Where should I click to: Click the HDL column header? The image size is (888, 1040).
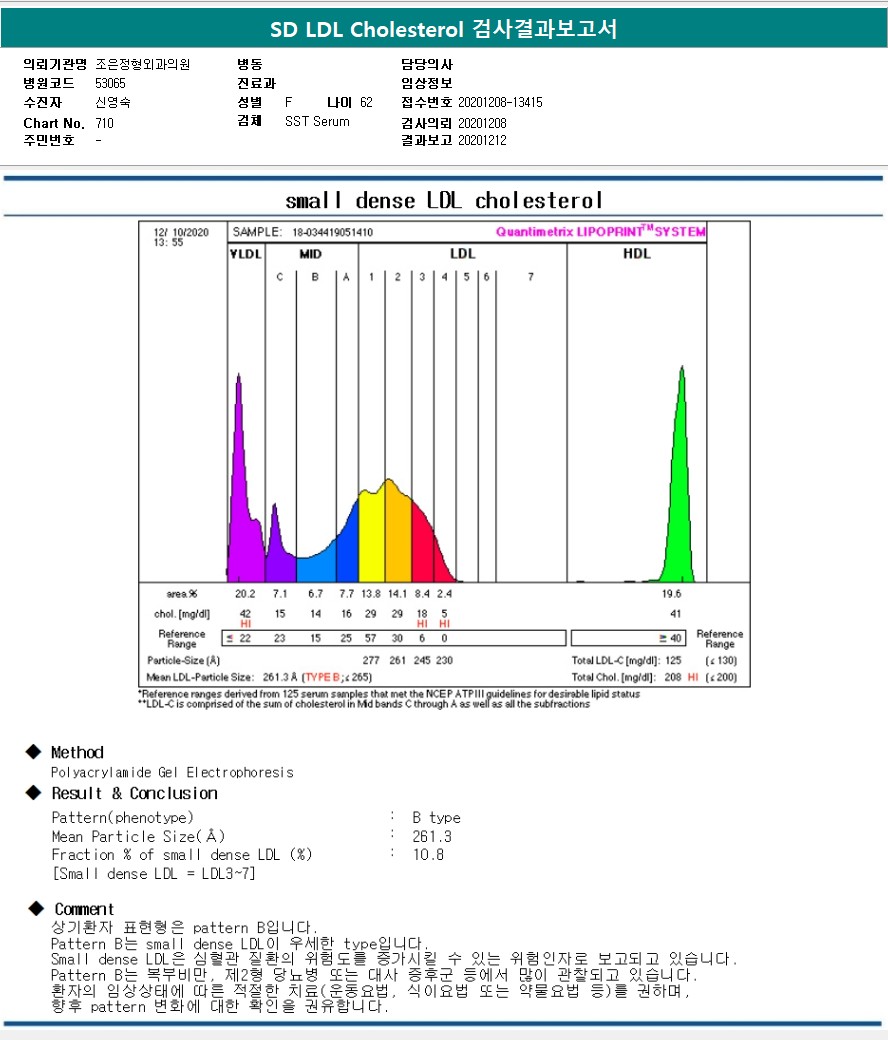pos(637,253)
